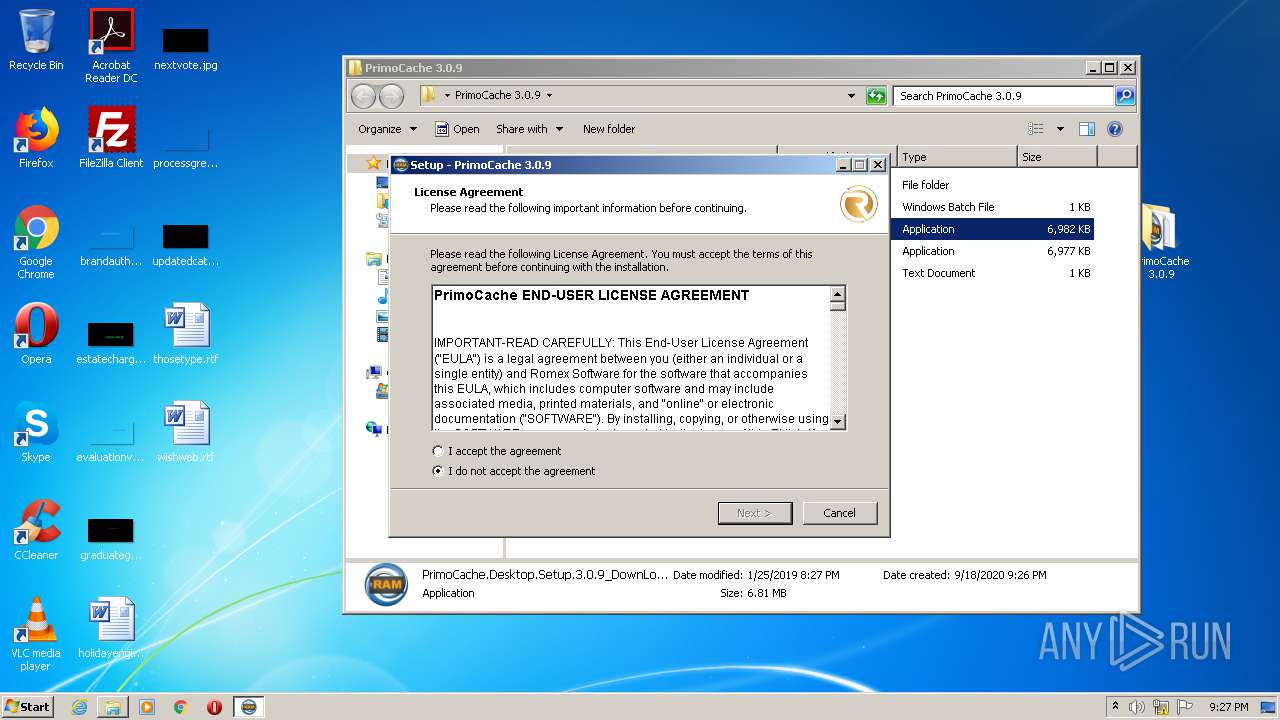
Task: Open Internet Explorer from taskbar
Action: (x=79, y=707)
